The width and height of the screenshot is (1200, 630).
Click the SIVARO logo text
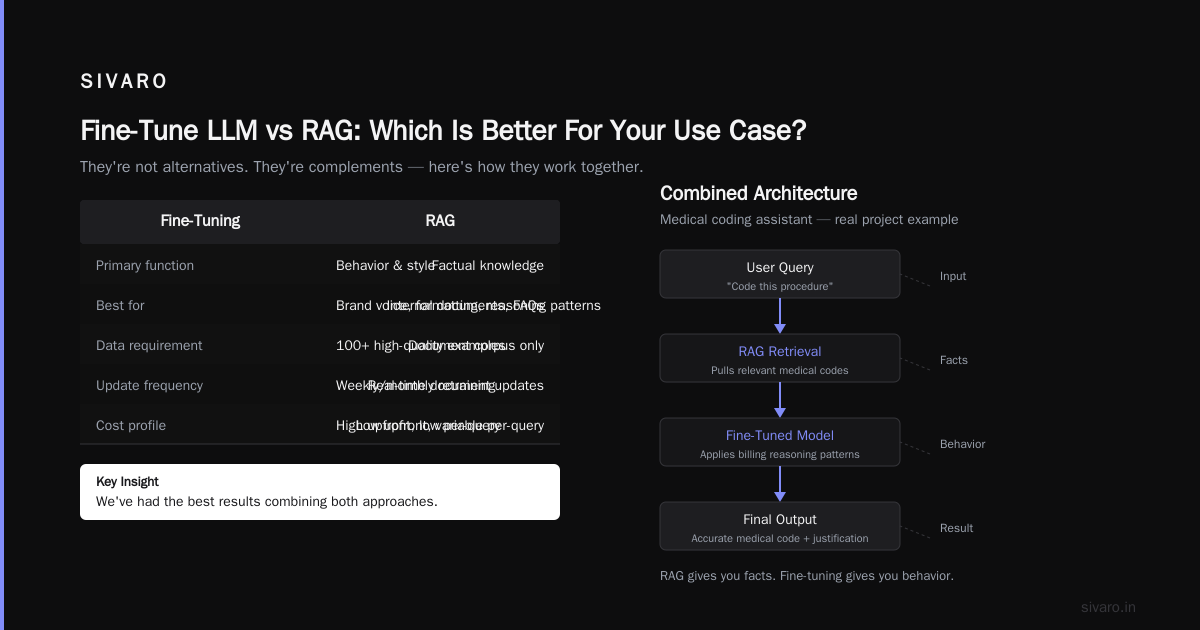124,81
